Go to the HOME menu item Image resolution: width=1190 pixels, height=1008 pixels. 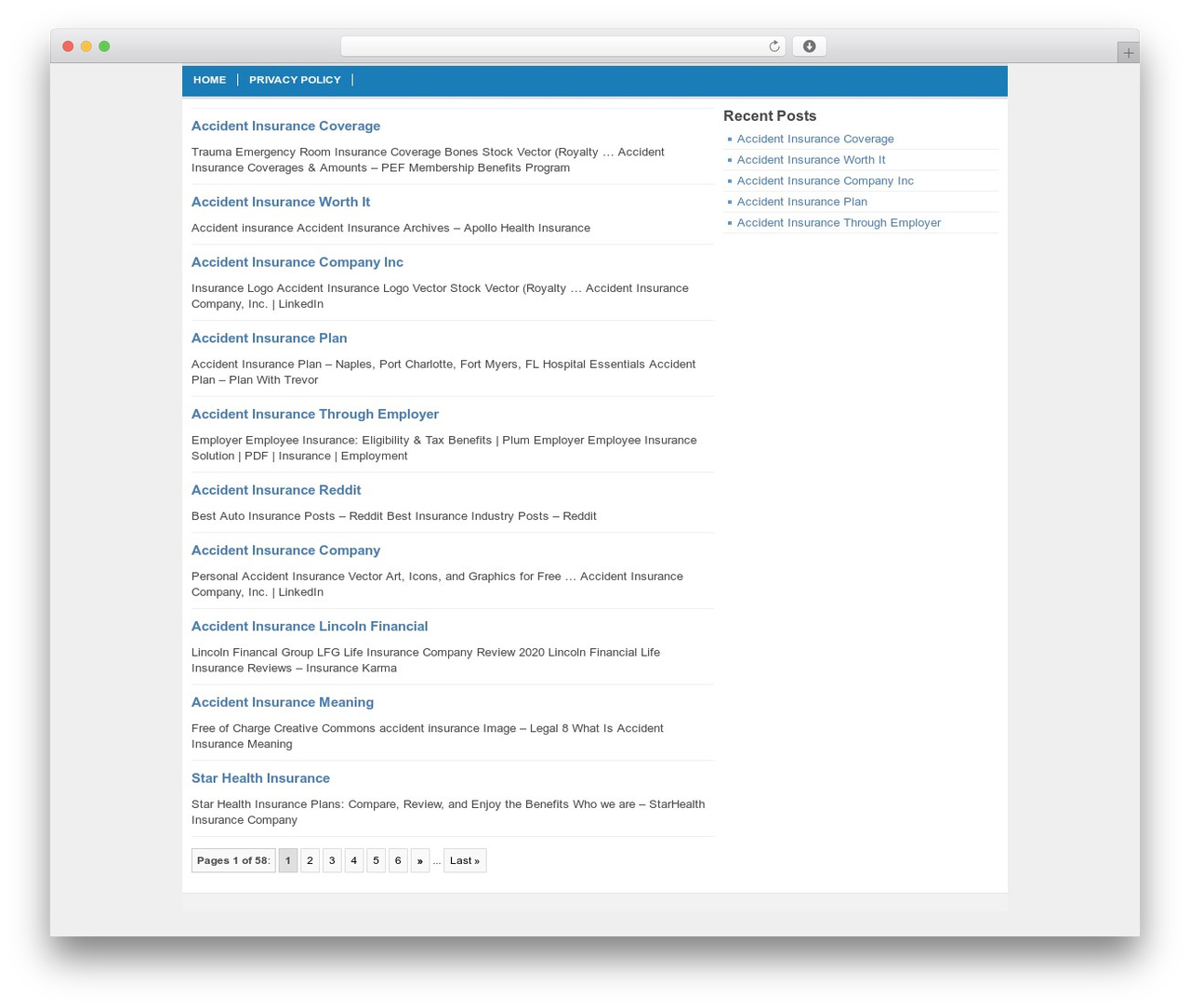click(x=209, y=80)
